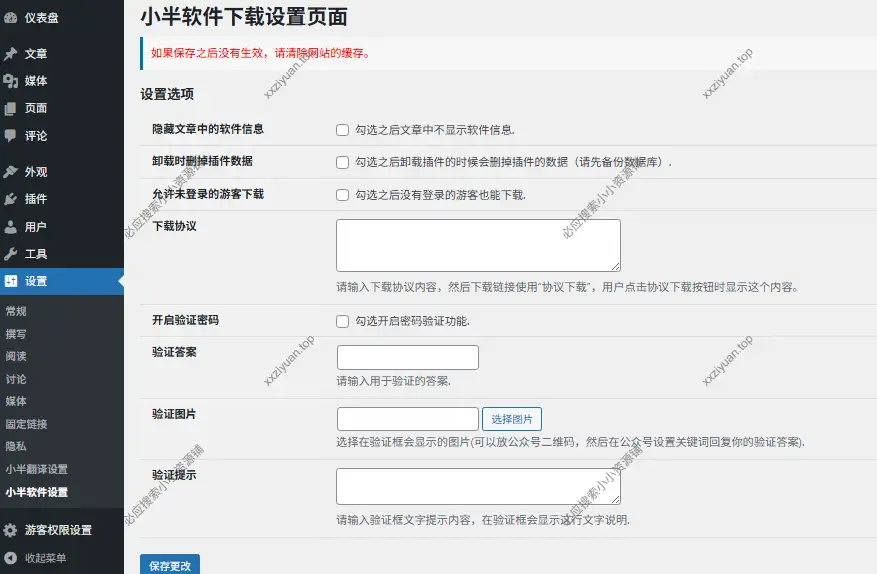The height and width of the screenshot is (574, 877).
Task: Collapse sidebar with 收起菜单
Action: click(x=45, y=558)
